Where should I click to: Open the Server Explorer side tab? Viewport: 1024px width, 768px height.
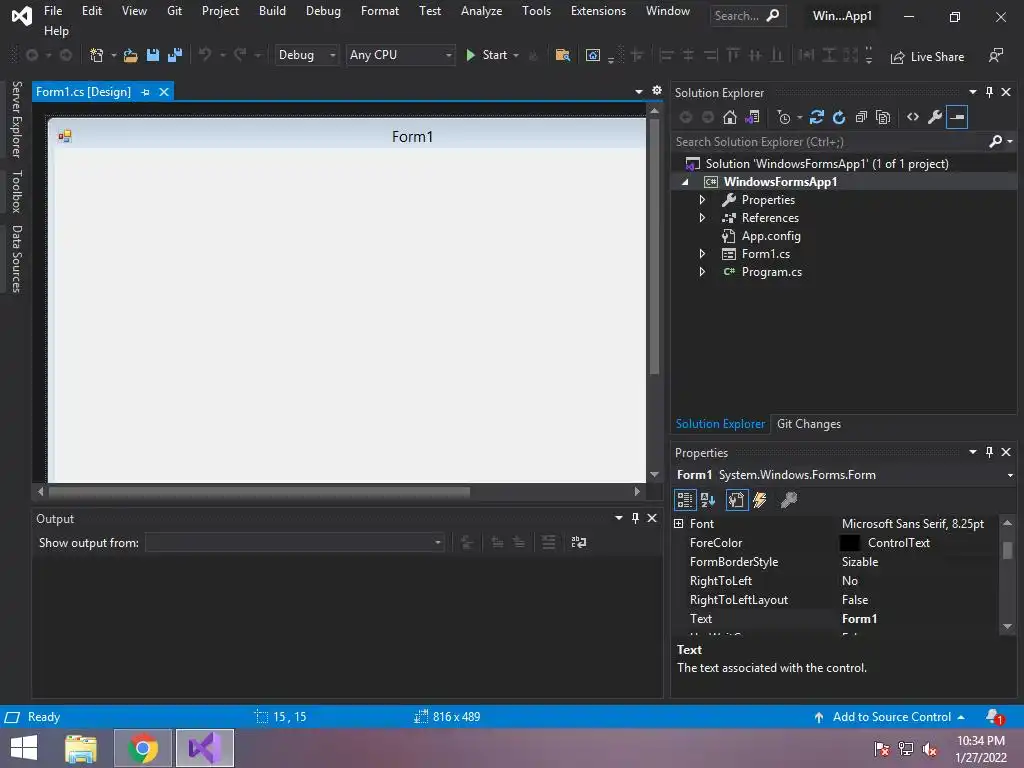(17, 119)
